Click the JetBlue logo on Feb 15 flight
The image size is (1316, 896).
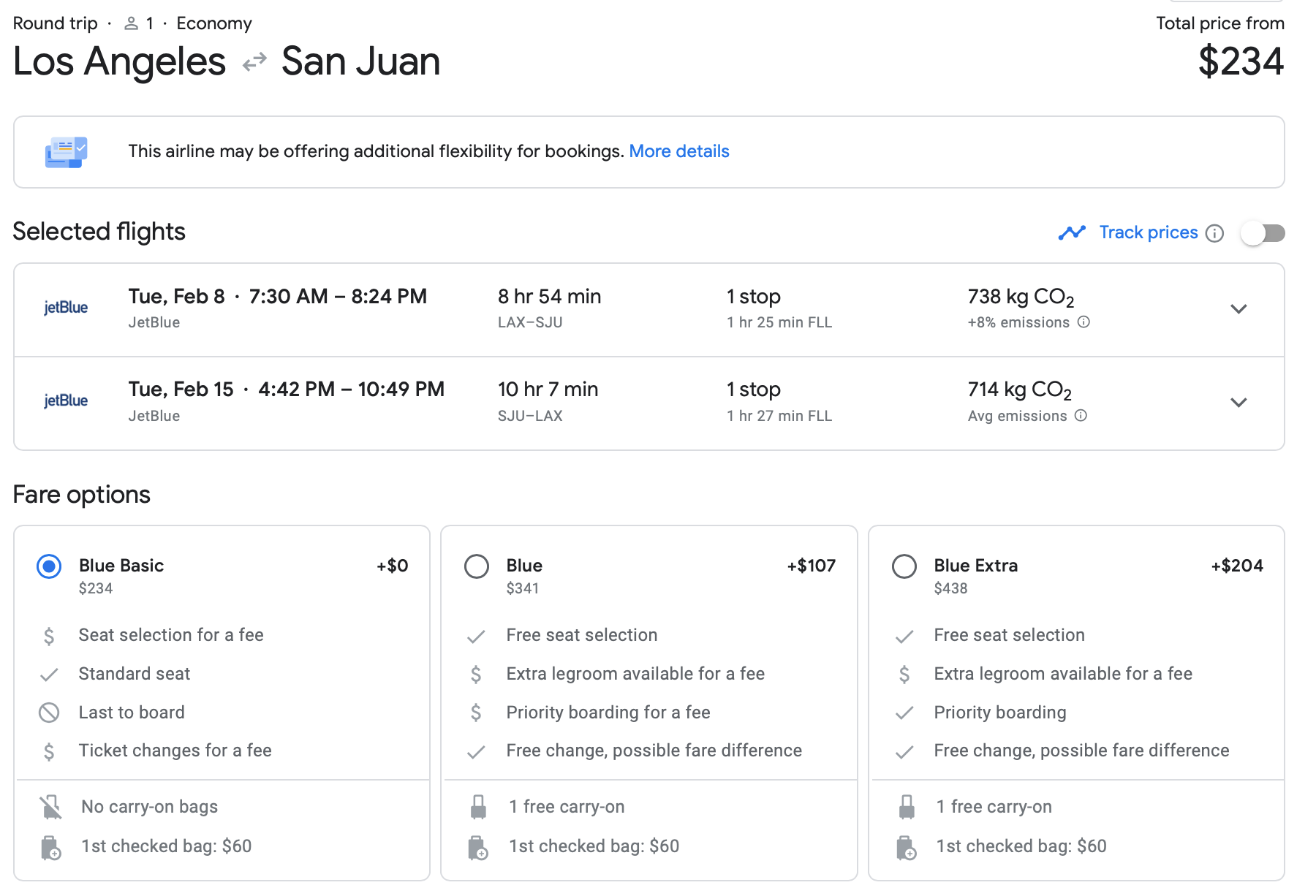(x=66, y=400)
